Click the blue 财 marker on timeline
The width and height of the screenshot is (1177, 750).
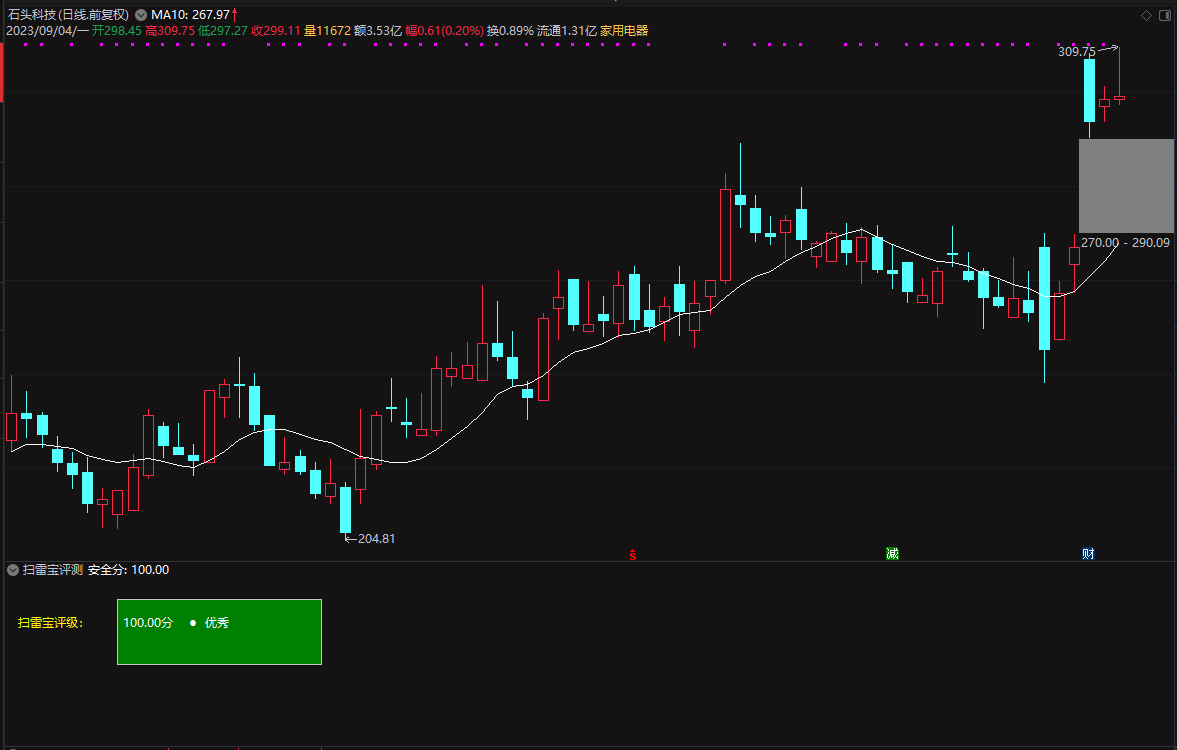1088,554
